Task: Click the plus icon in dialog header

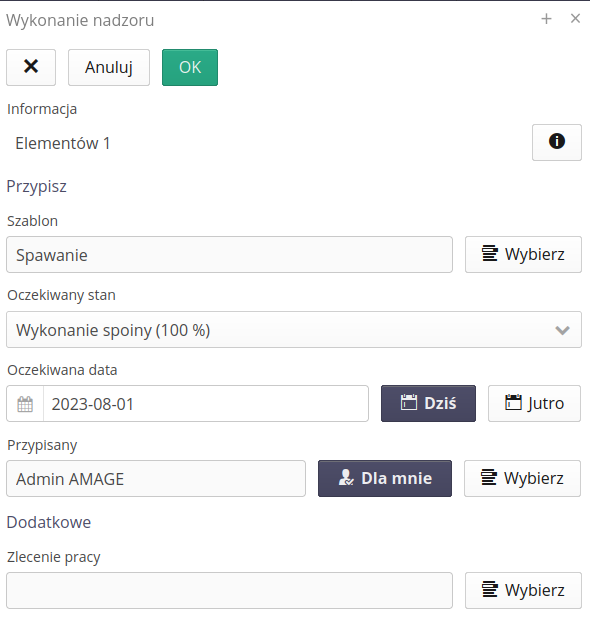Action: [547, 19]
